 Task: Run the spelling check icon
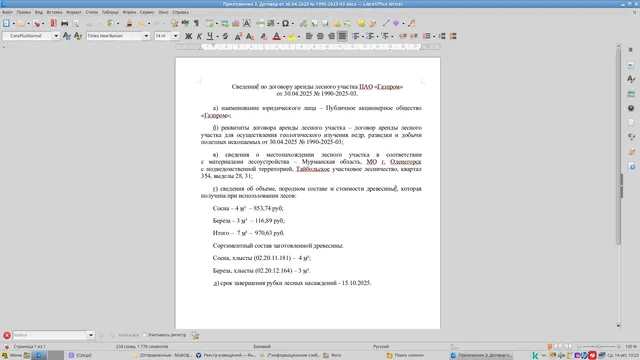click(185, 24)
